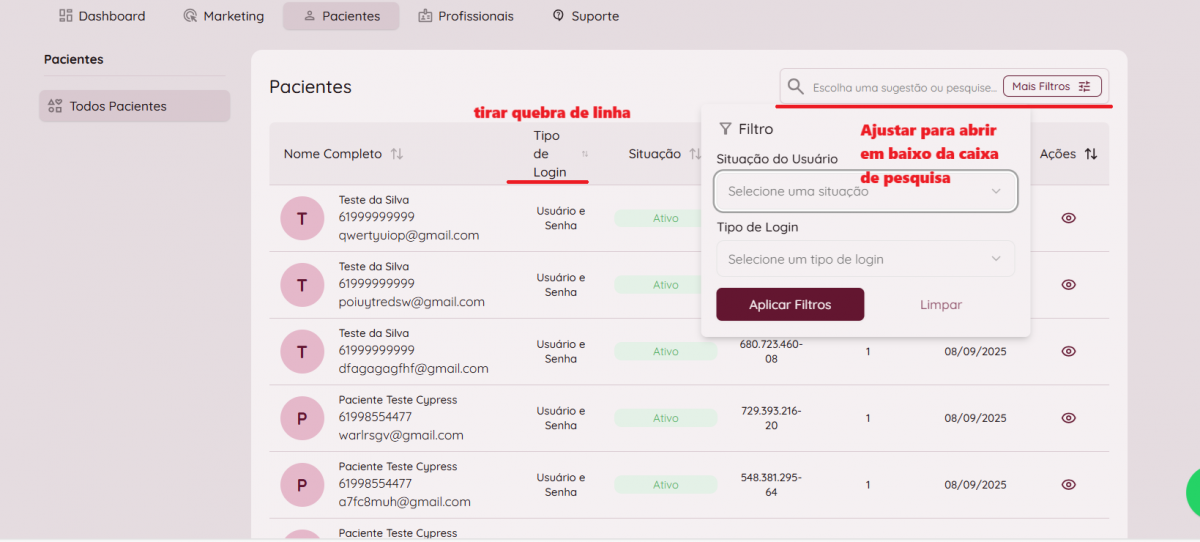Click the Todos Pacientes sidebar icon

[x=55, y=106]
